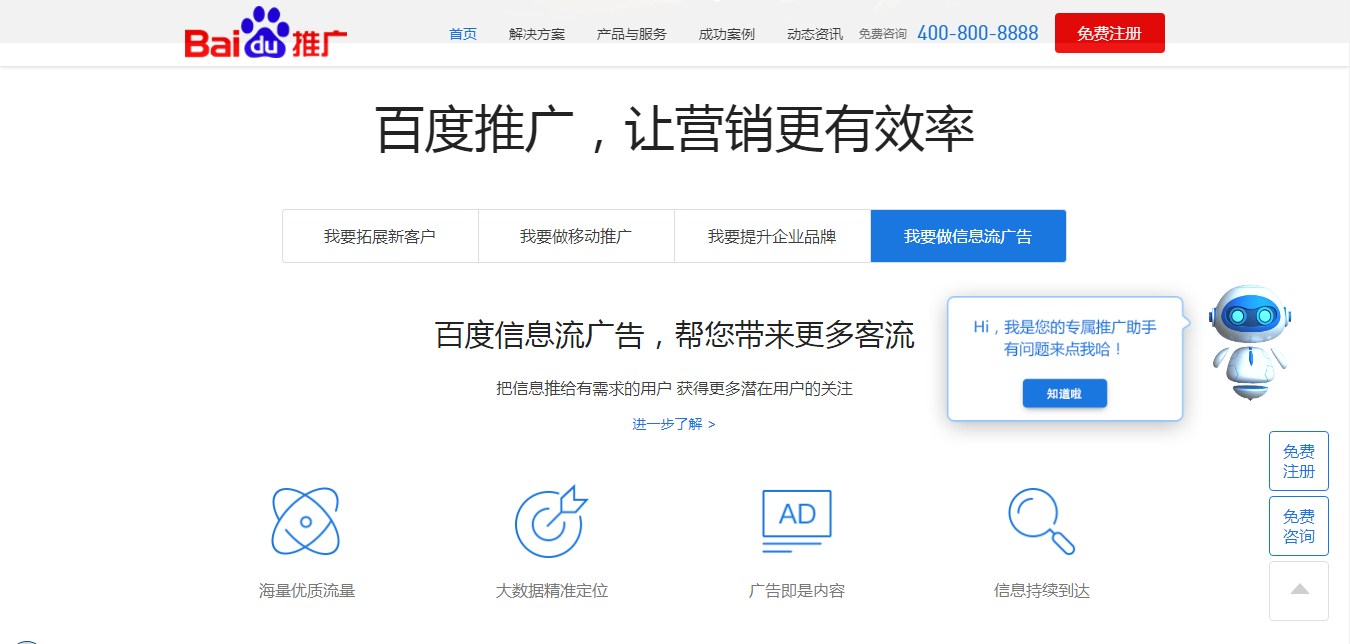This screenshot has width=1350, height=644.
Task: Click the 400-800-8888 phone number
Action: pyautogui.click(x=978, y=33)
